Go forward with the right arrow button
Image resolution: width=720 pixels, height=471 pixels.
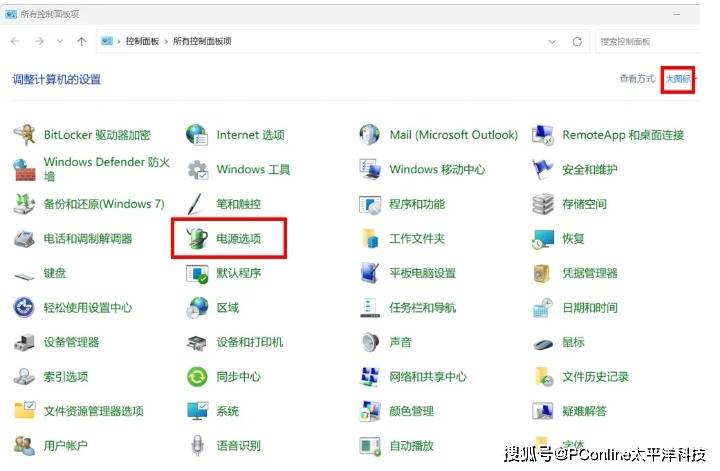[x=39, y=41]
